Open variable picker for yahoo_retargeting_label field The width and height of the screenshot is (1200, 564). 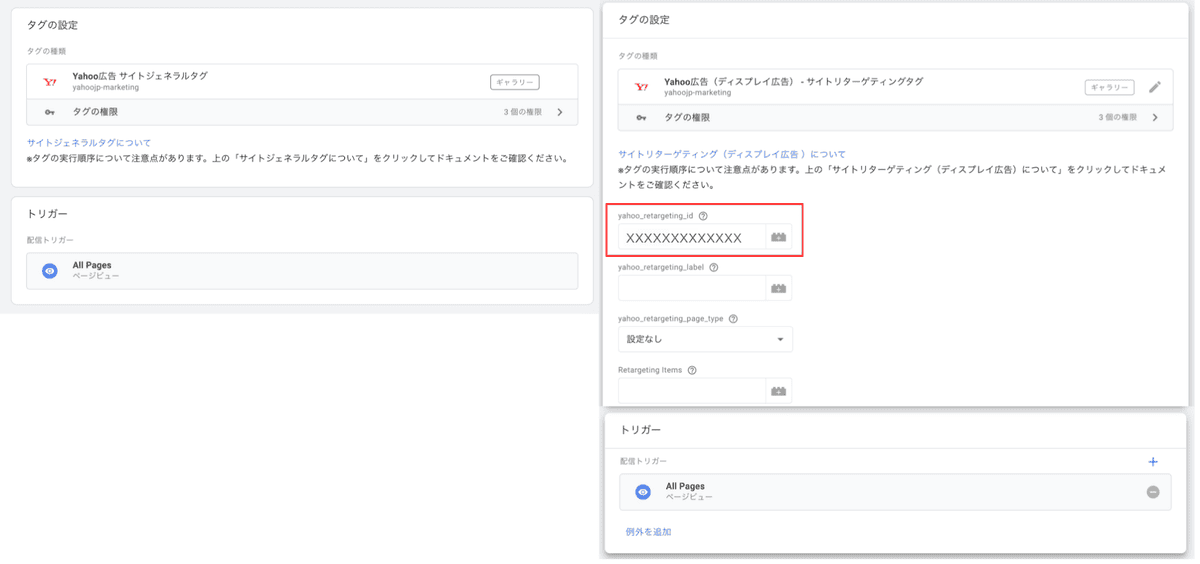[779, 288]
